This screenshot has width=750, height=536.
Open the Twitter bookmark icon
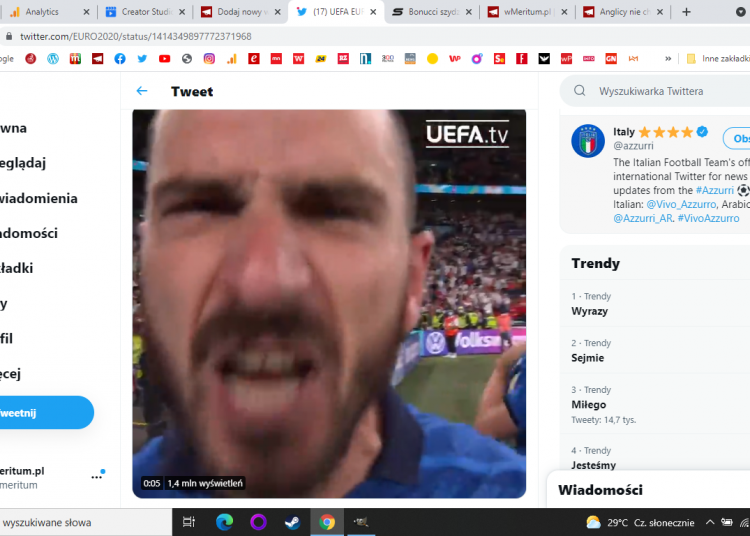[142, 59]
